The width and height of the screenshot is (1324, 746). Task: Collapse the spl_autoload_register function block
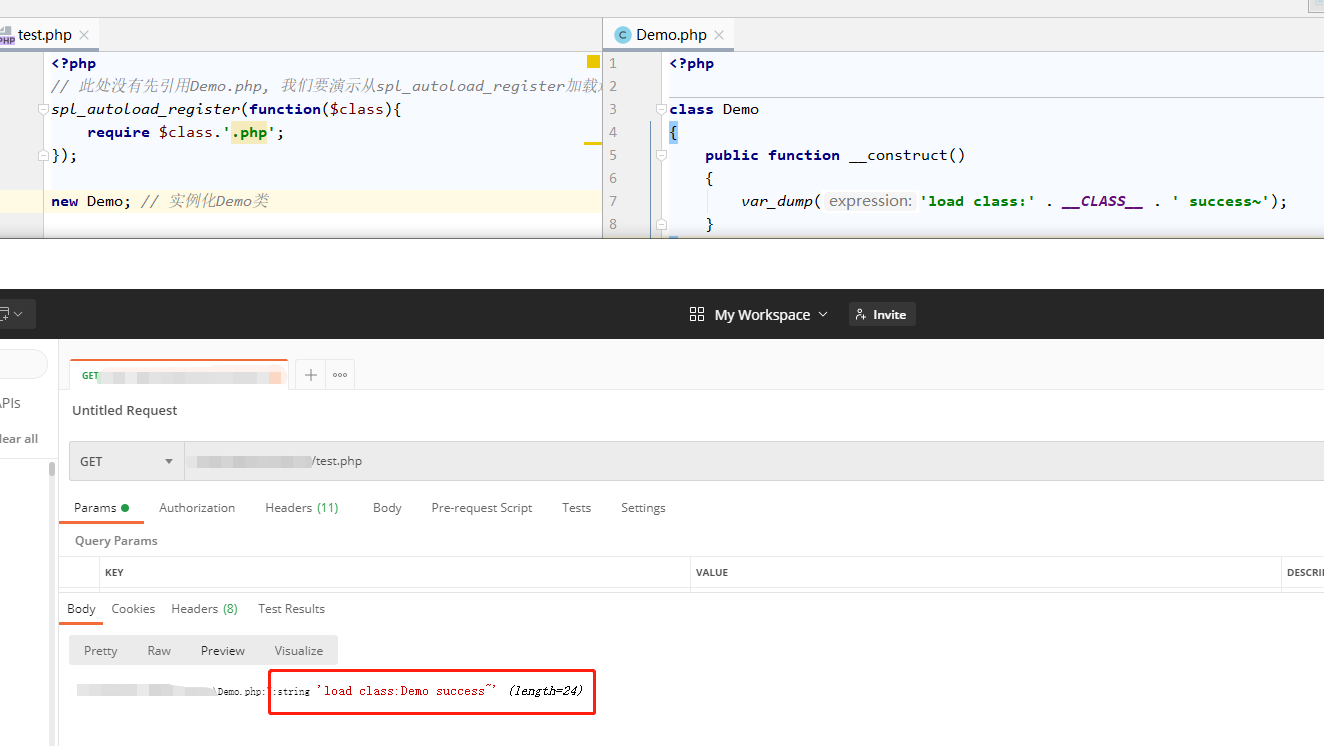click(x=42, y=109)
